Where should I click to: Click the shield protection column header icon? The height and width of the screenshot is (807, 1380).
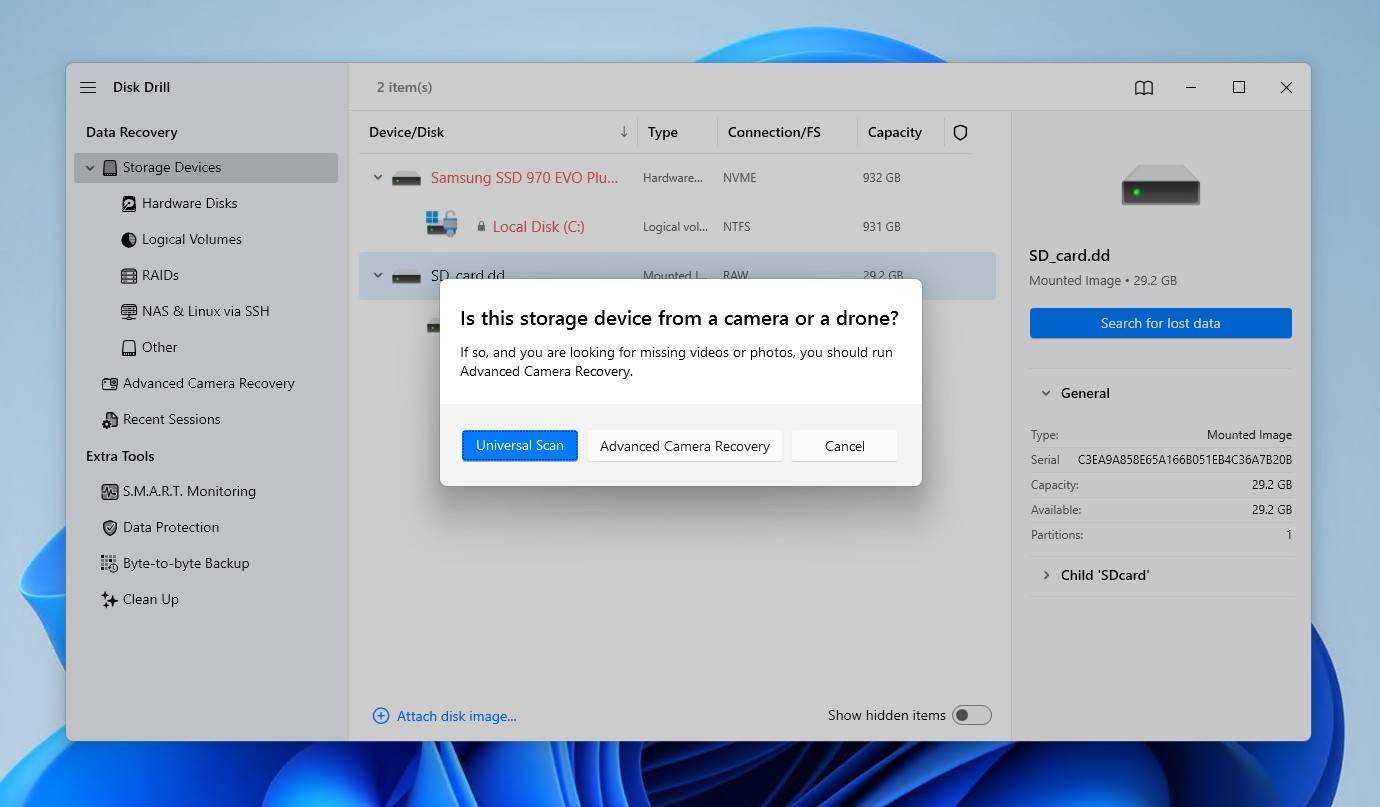click(960, 132)
